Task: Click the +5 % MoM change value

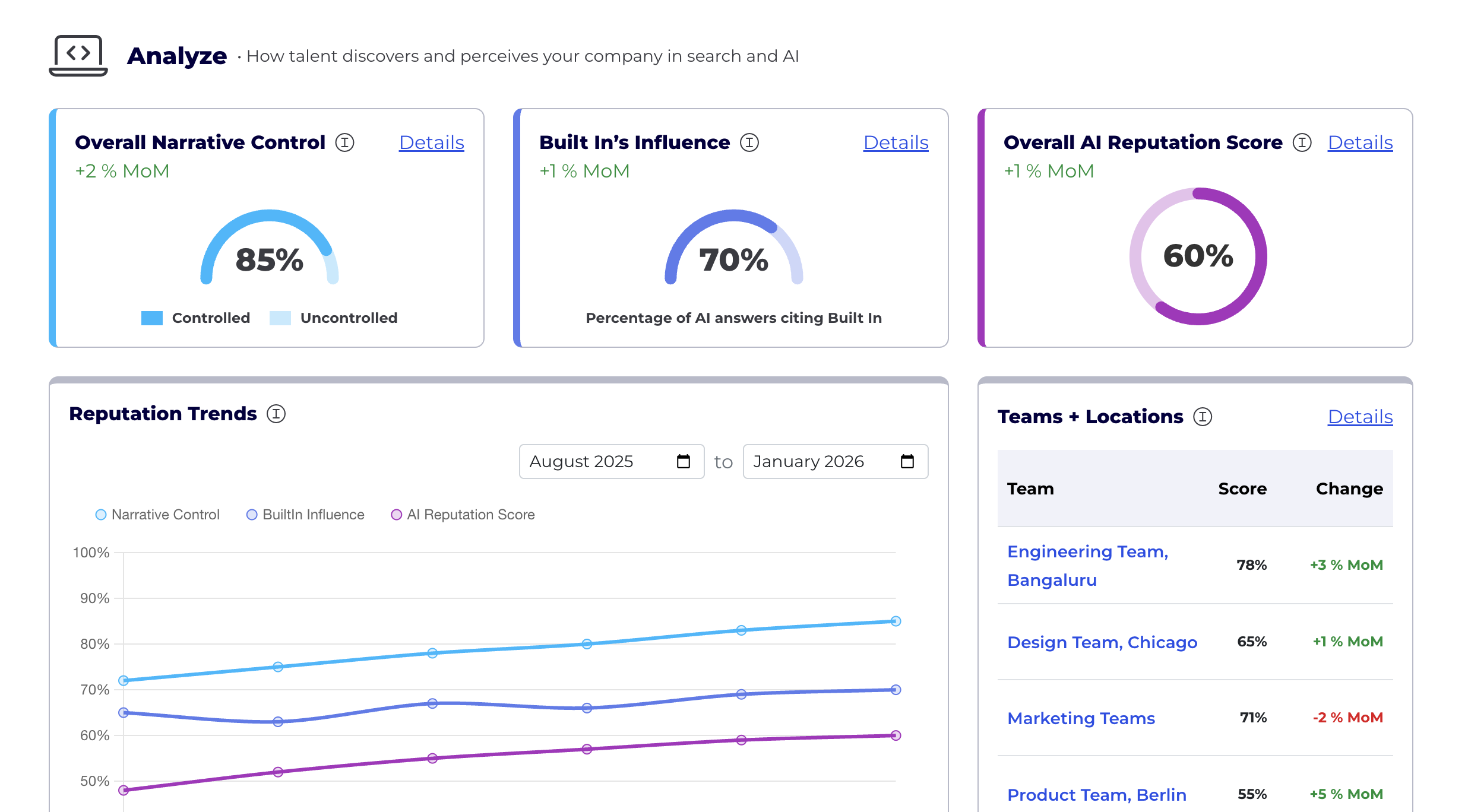Action: [x=1346, y=794]
